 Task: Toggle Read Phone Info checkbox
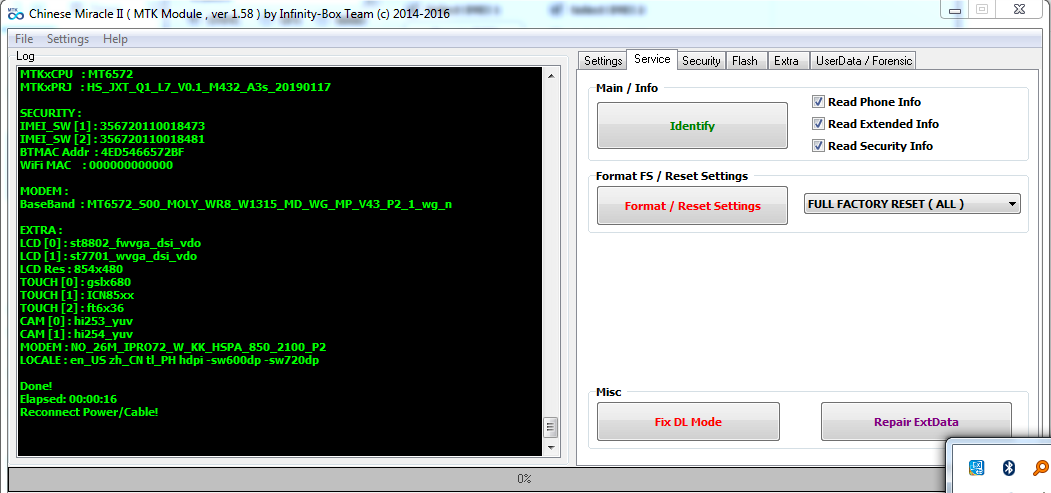[x=818, y=102]
